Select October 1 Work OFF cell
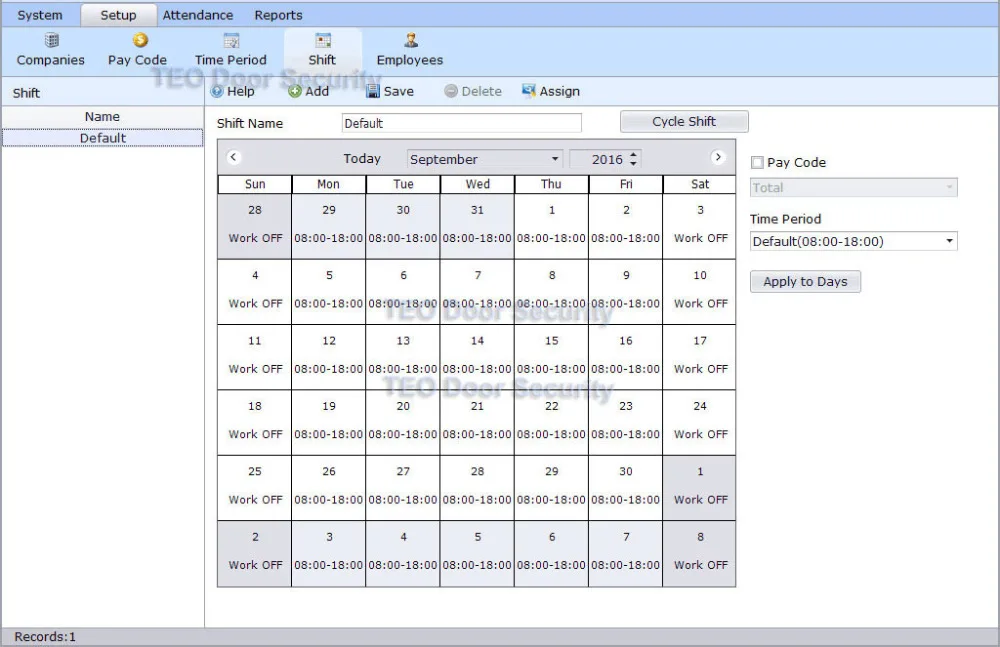The image size is (1000, 647). 700,488
